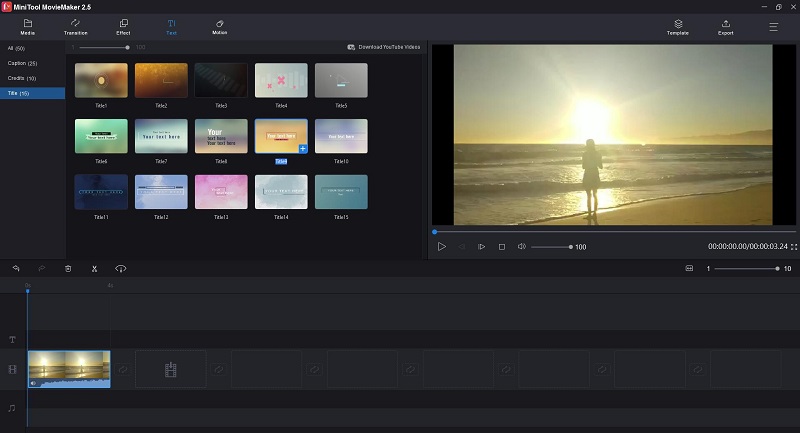The width and height of the screenshot is (800, 433).
Task: Open the hamburger menu
Action: point(773,27)
